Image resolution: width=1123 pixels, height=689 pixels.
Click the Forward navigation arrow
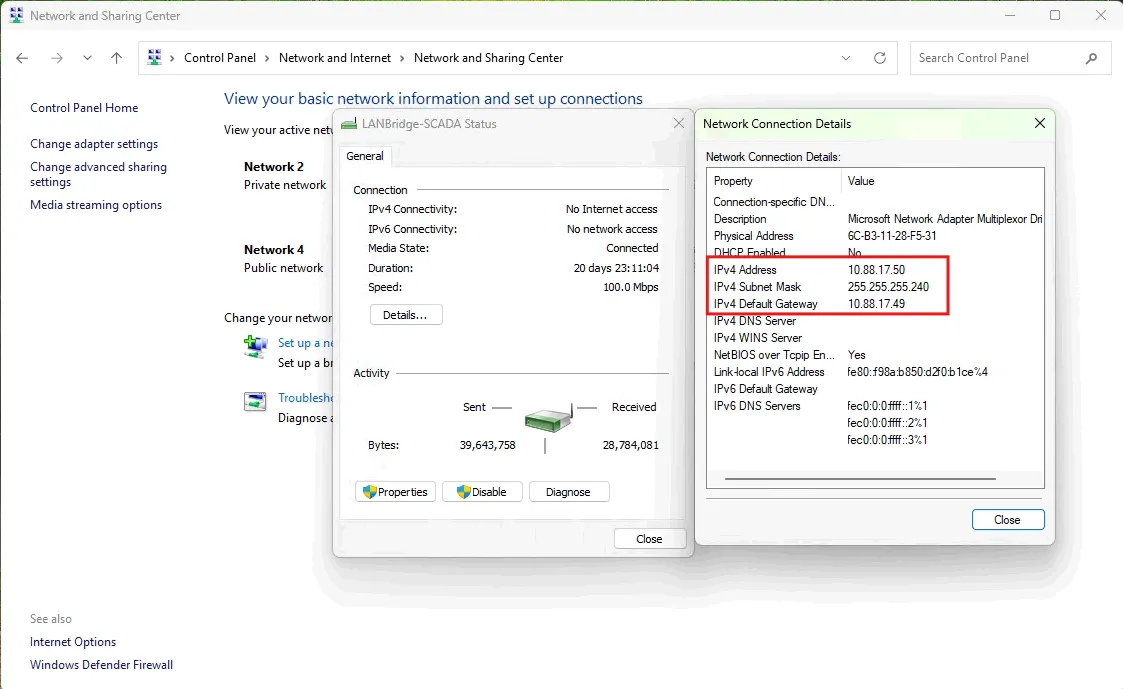coord(57,58)
